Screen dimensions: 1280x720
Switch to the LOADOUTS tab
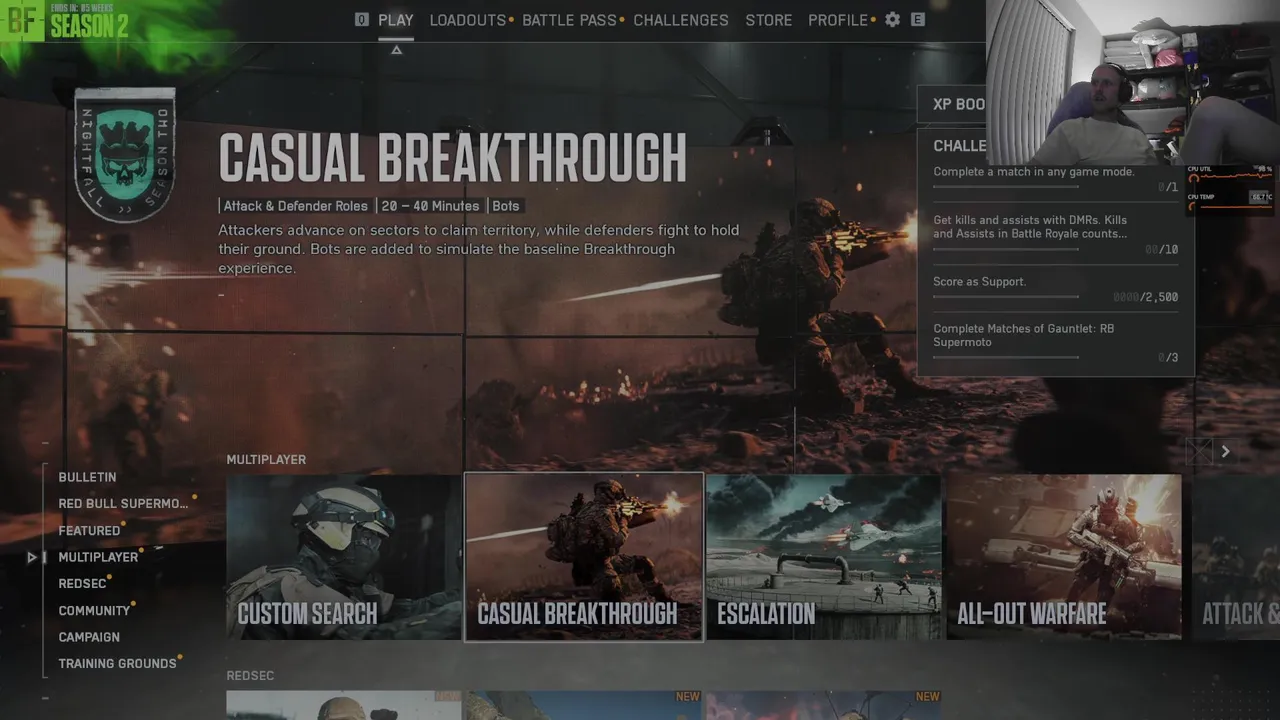click(468, 20)
